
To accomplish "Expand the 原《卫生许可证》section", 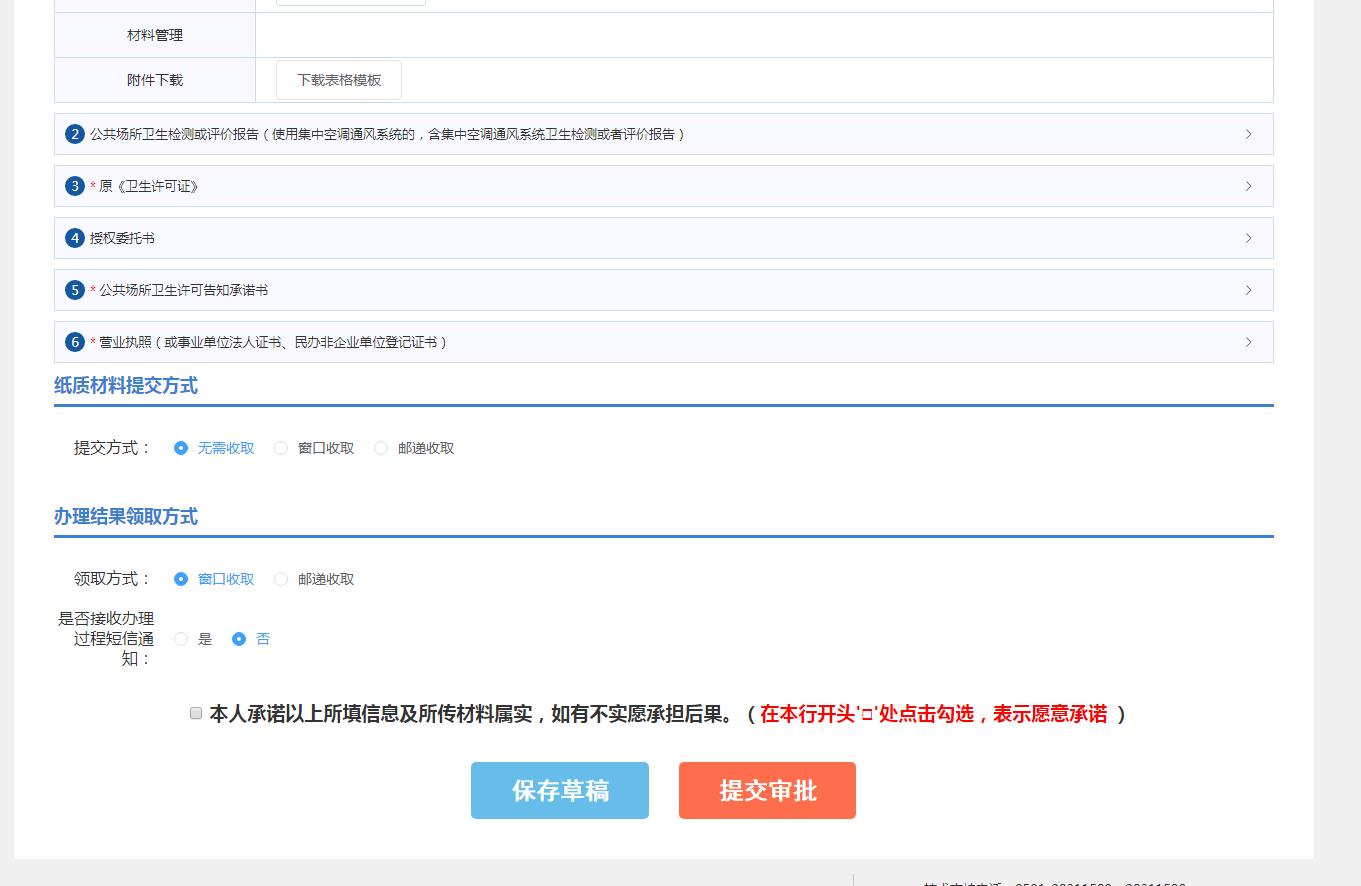I will point(1248,185).
